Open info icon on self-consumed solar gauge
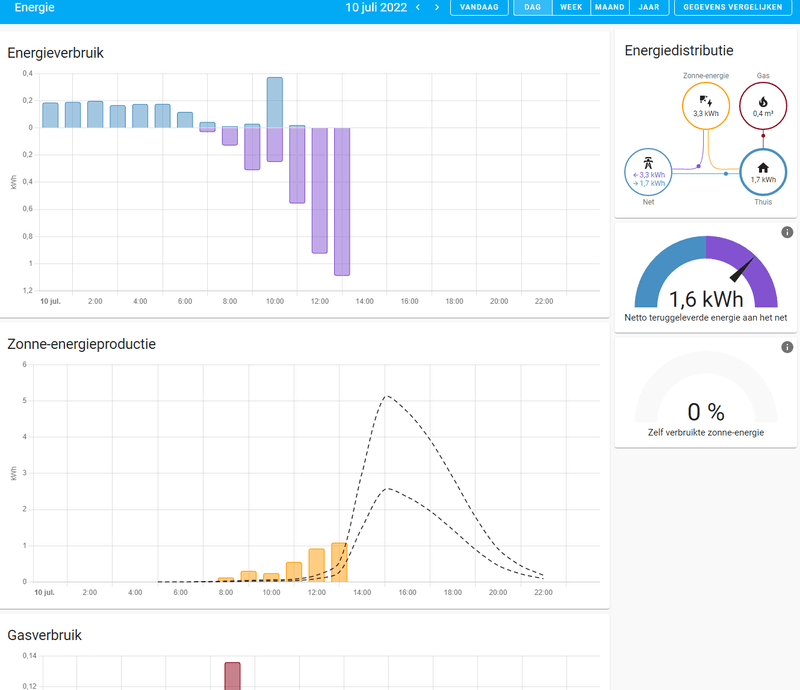This screenshot has height=690, width=800. click(x=787, y=347)
